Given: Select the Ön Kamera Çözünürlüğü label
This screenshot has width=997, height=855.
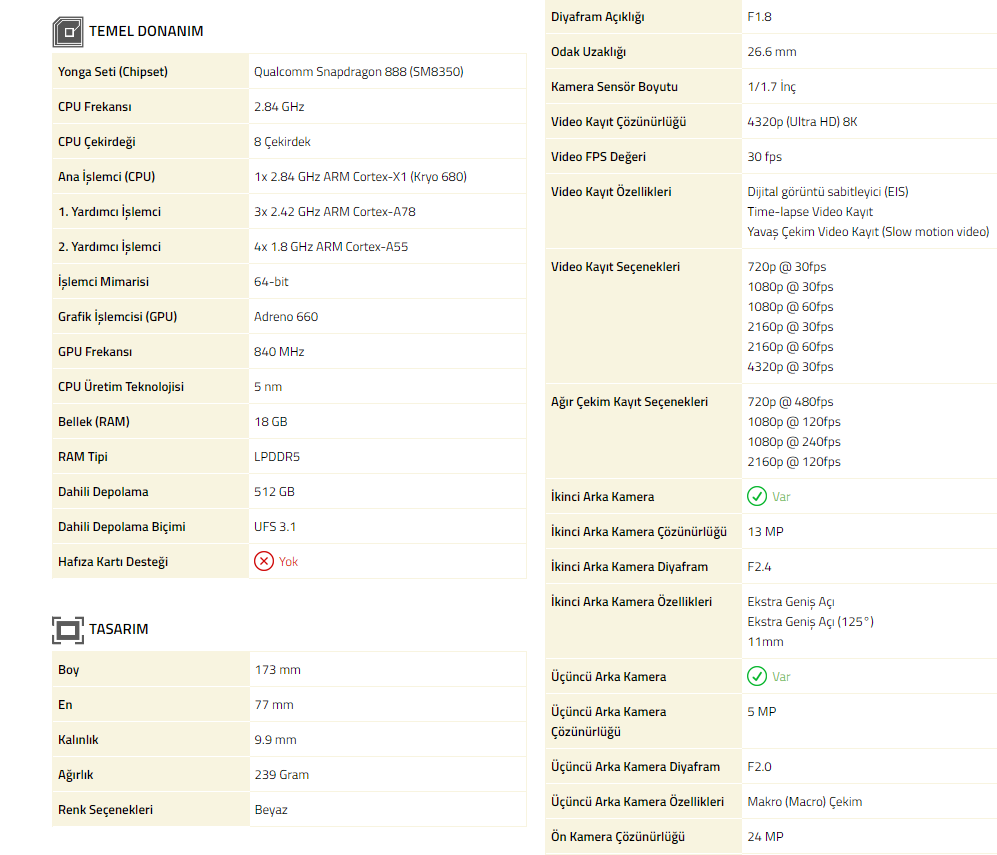Looking at the screenshot, I should tap(618, 837).
